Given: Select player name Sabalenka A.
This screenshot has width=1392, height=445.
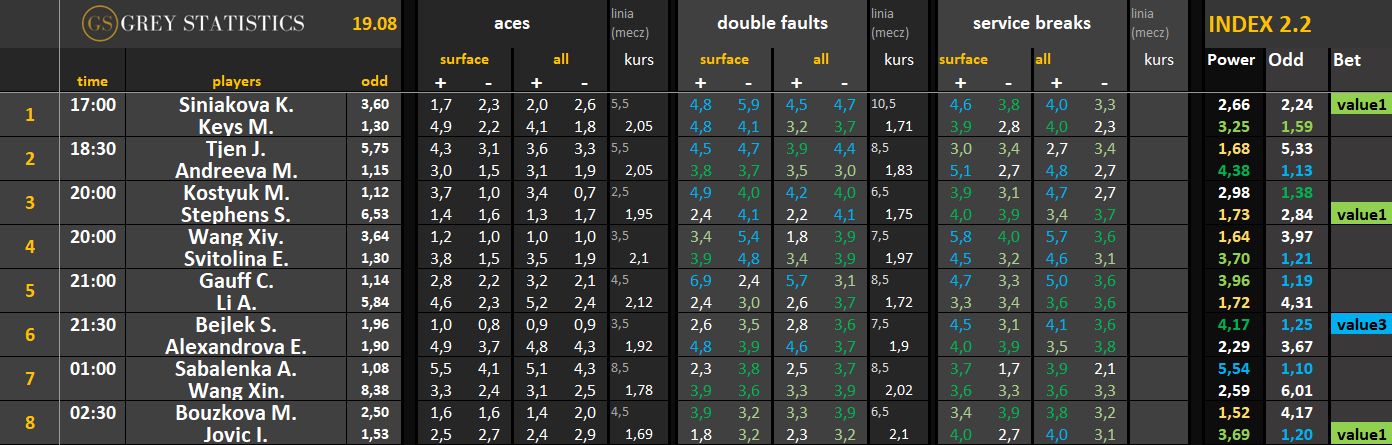Looking at the screenshot, I should (237, 368).
